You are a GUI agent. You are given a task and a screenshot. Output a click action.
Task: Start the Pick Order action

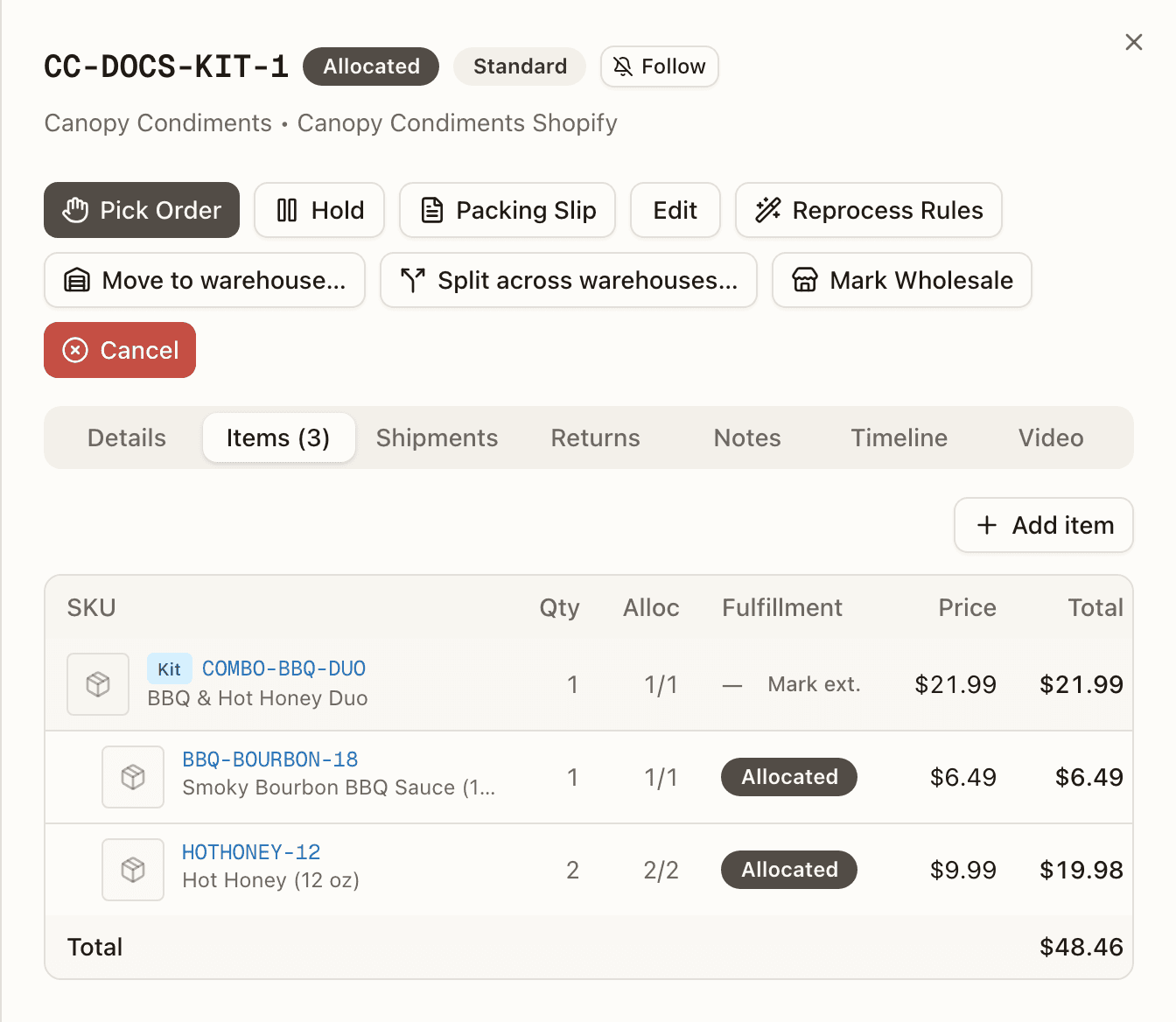point(142,210)
